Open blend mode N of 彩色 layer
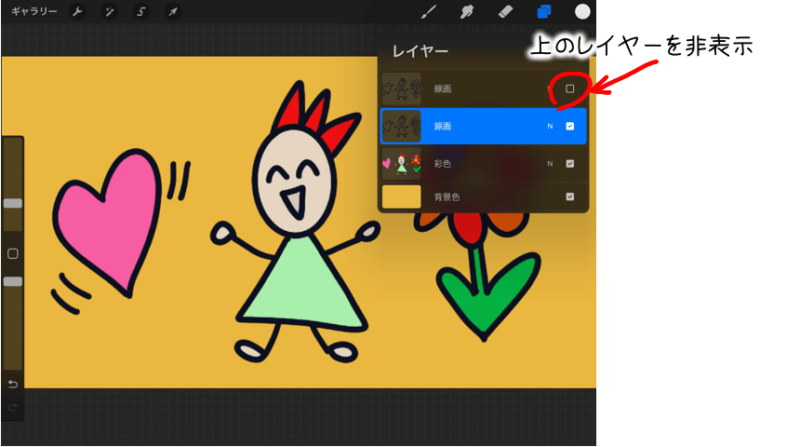Image resolution: width=800 pixels, height=447 pixels. (550, 164)
